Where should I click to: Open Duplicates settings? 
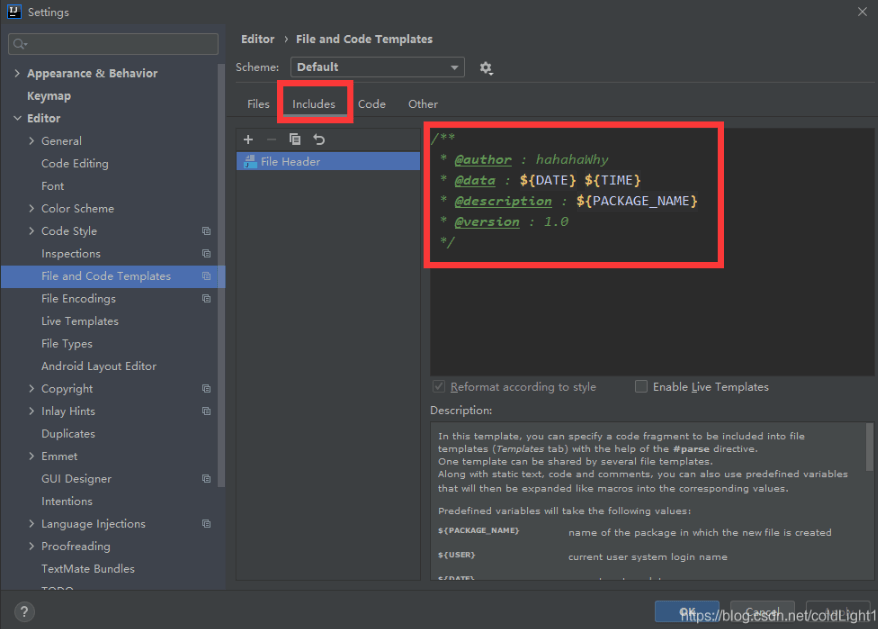point(68,434)
